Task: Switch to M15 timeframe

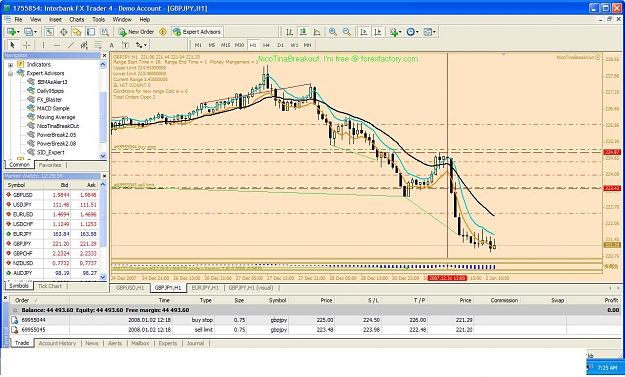Action: [x=225, y=45]
